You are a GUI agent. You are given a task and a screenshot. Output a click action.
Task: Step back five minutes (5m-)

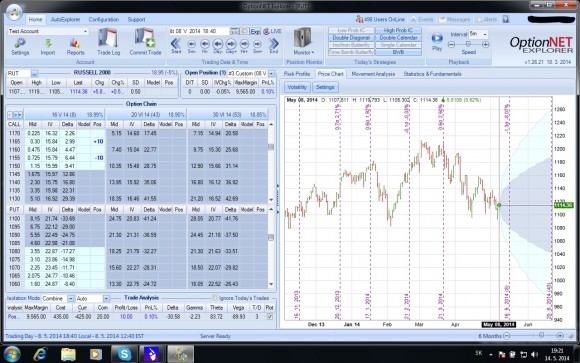[191, 45]
